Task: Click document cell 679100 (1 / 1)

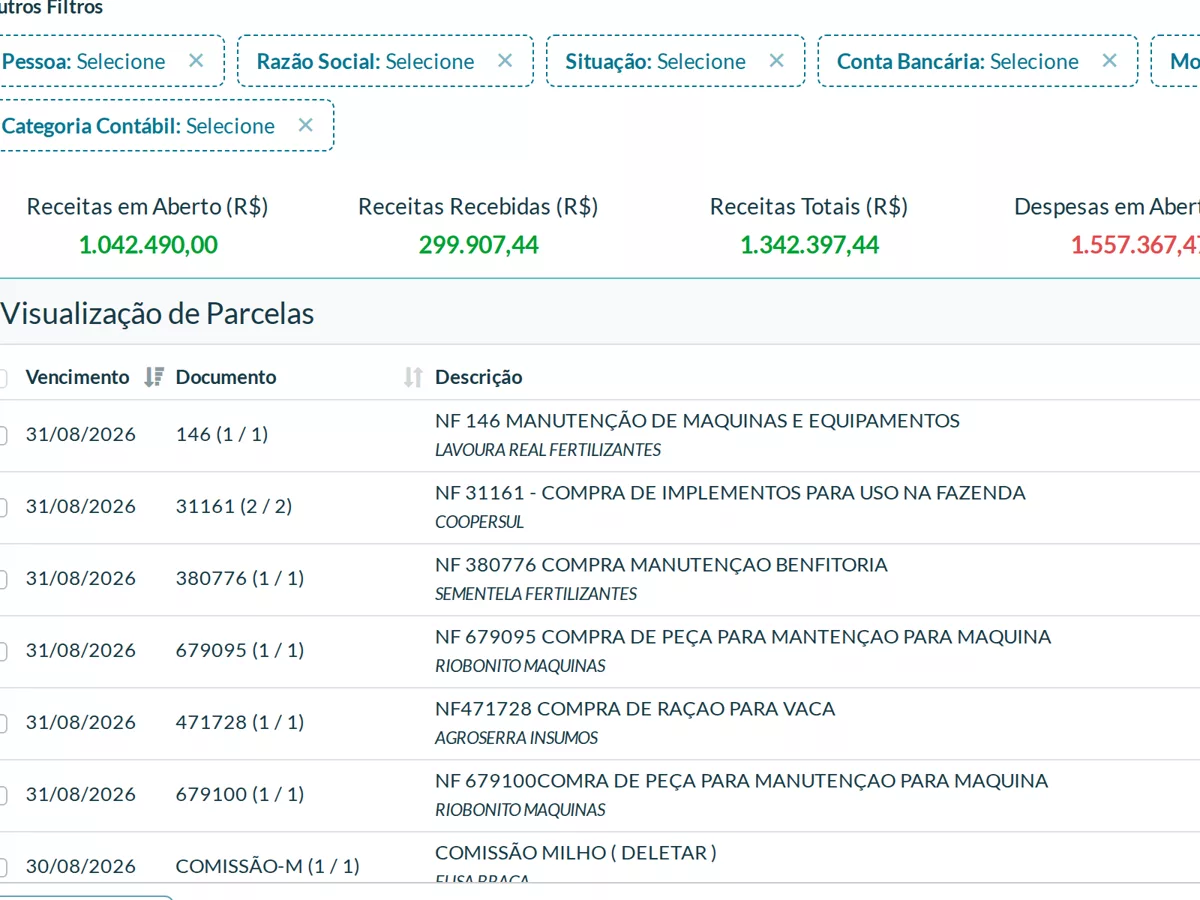Action: [x=240, y=794]
